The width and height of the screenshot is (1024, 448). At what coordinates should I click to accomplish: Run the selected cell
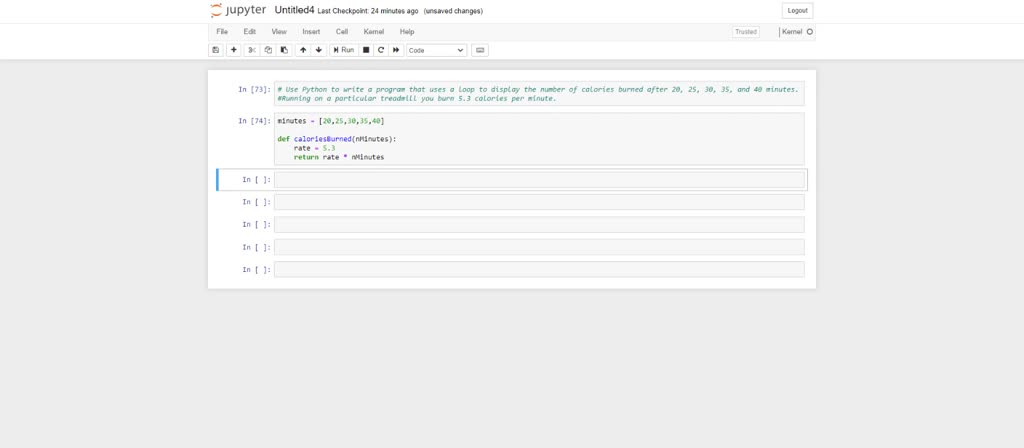(344, 50)
